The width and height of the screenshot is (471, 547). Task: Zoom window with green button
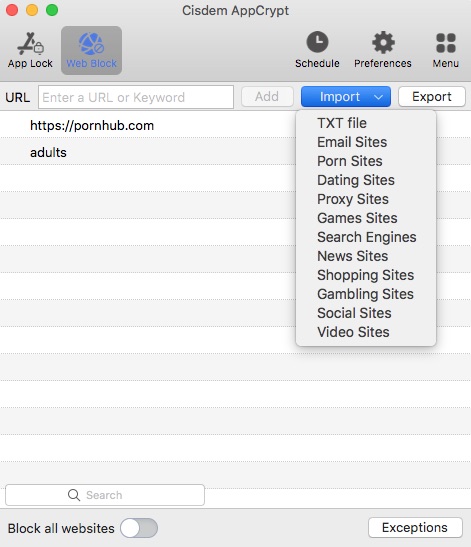[x=52, y=10]
